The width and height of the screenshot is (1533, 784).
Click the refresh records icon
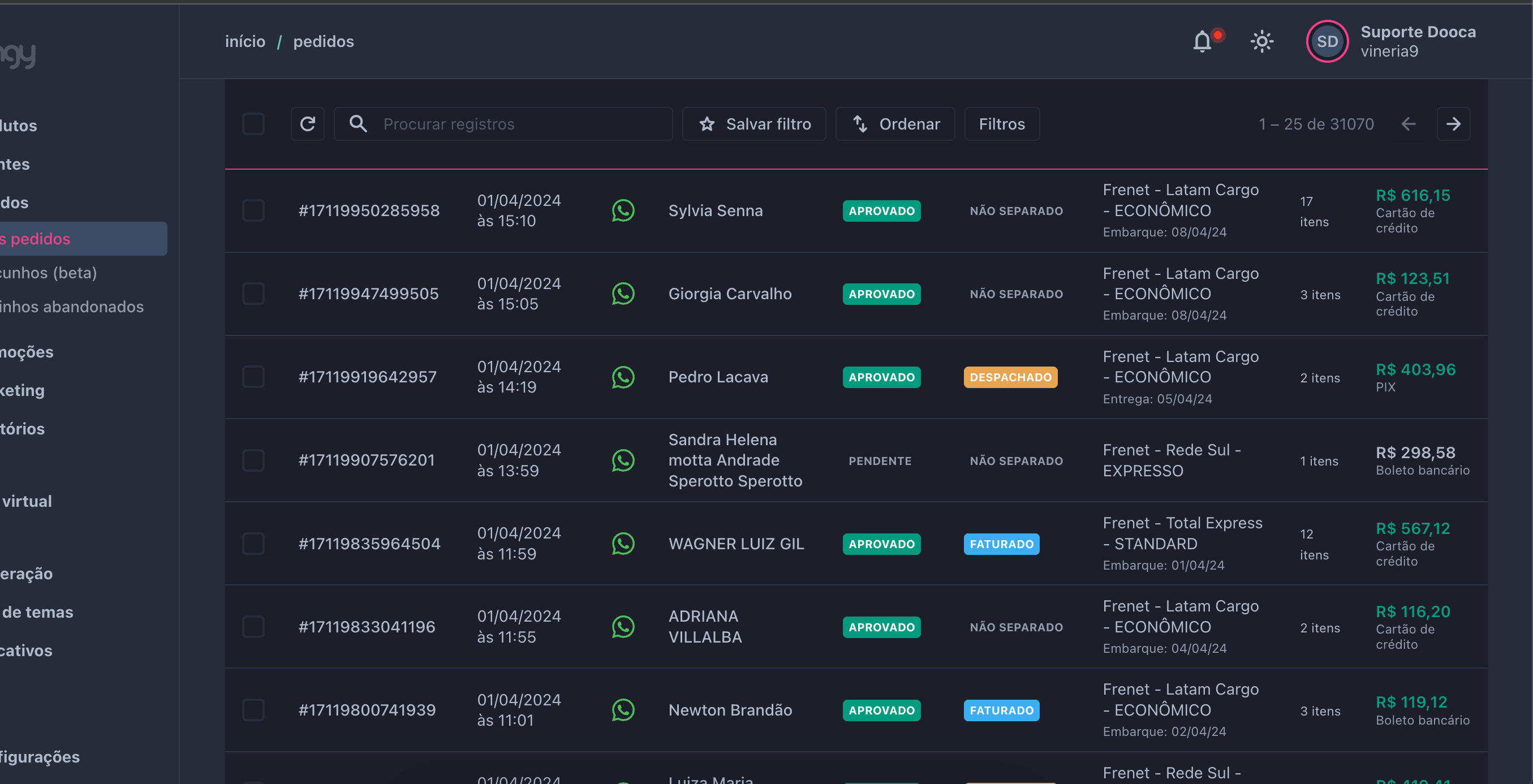pyautogui.click(x=308, y=124)
